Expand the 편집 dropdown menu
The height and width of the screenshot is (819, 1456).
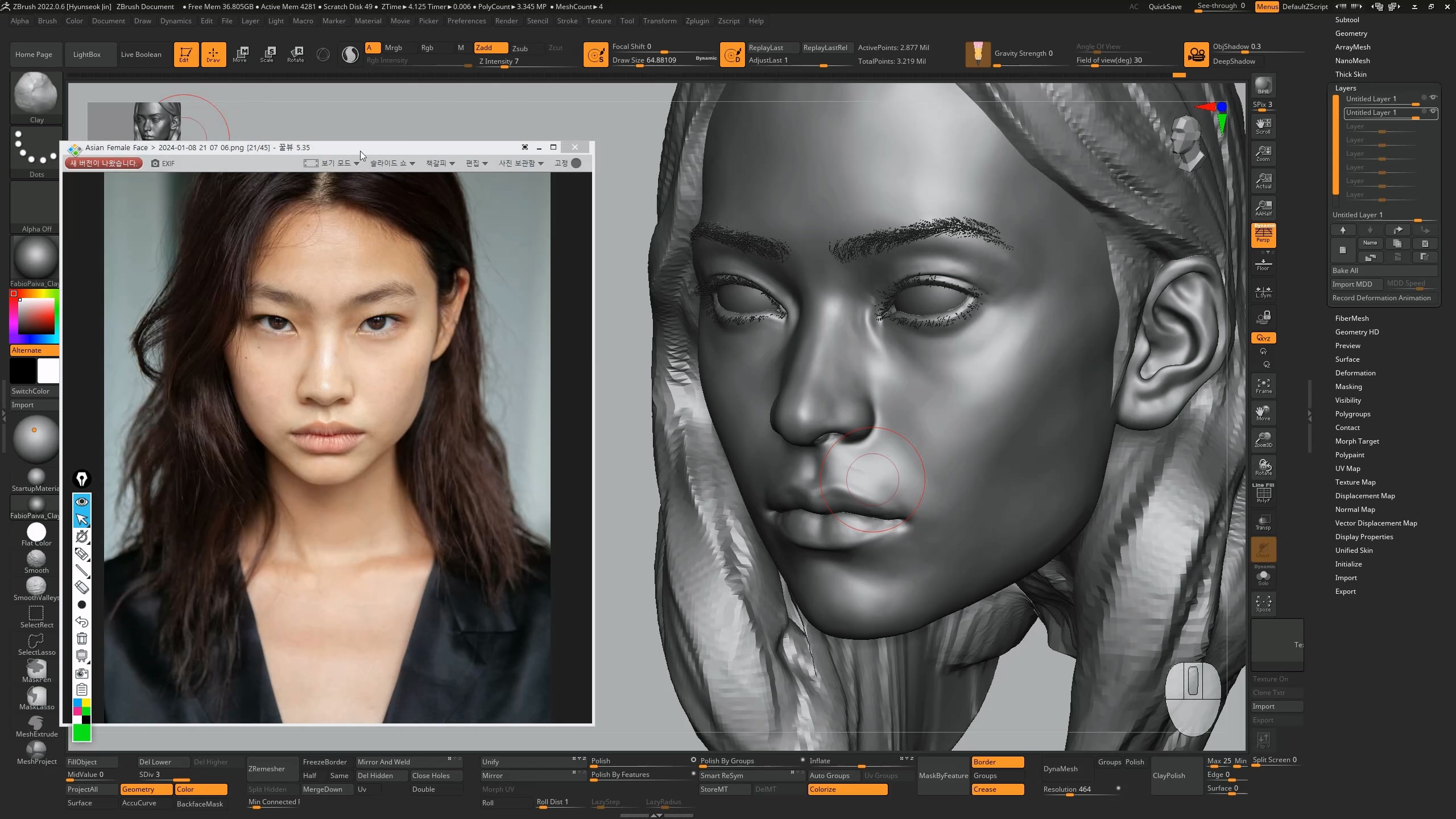coord(477,163)
